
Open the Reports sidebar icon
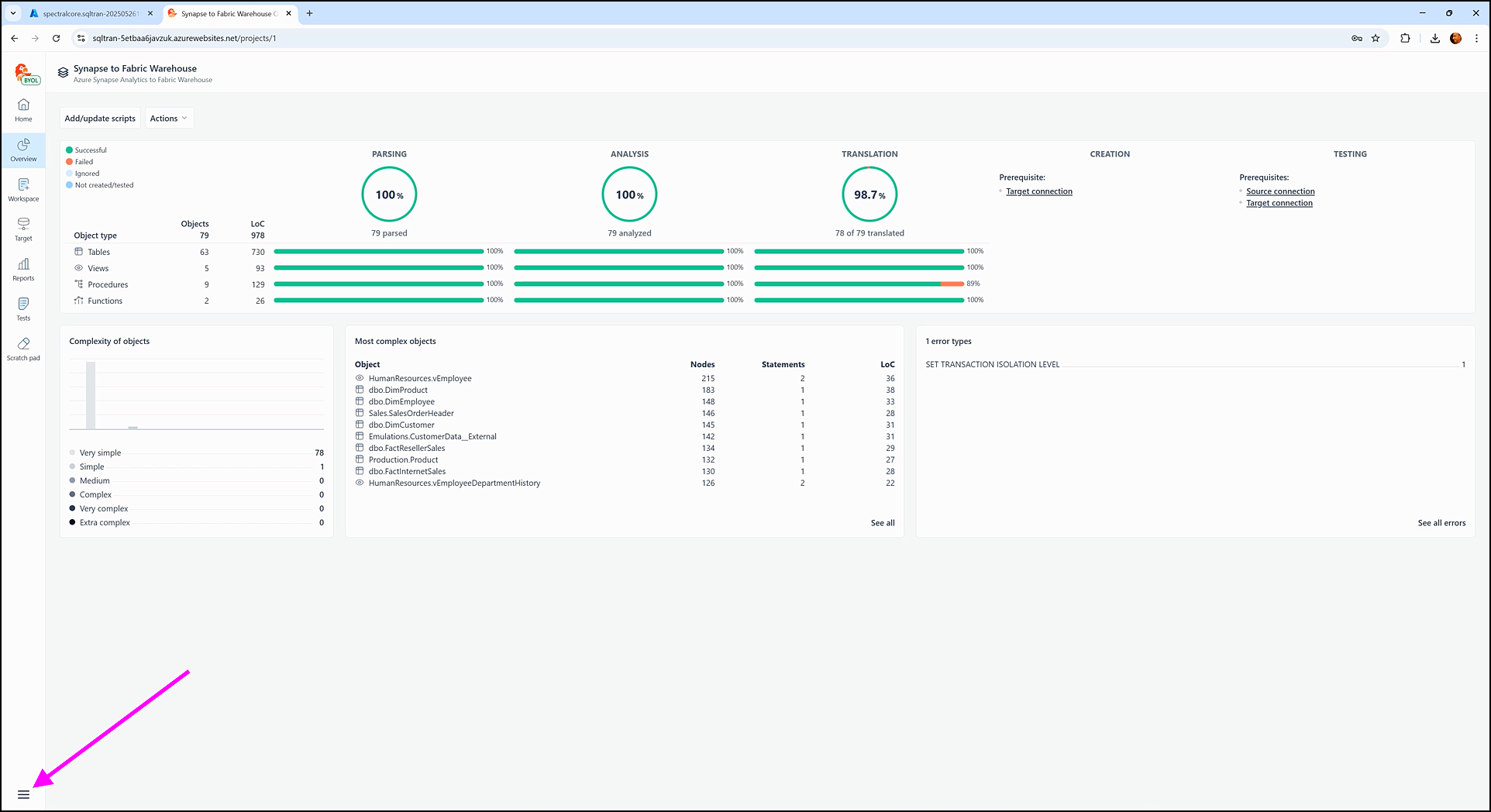(23, 265)
